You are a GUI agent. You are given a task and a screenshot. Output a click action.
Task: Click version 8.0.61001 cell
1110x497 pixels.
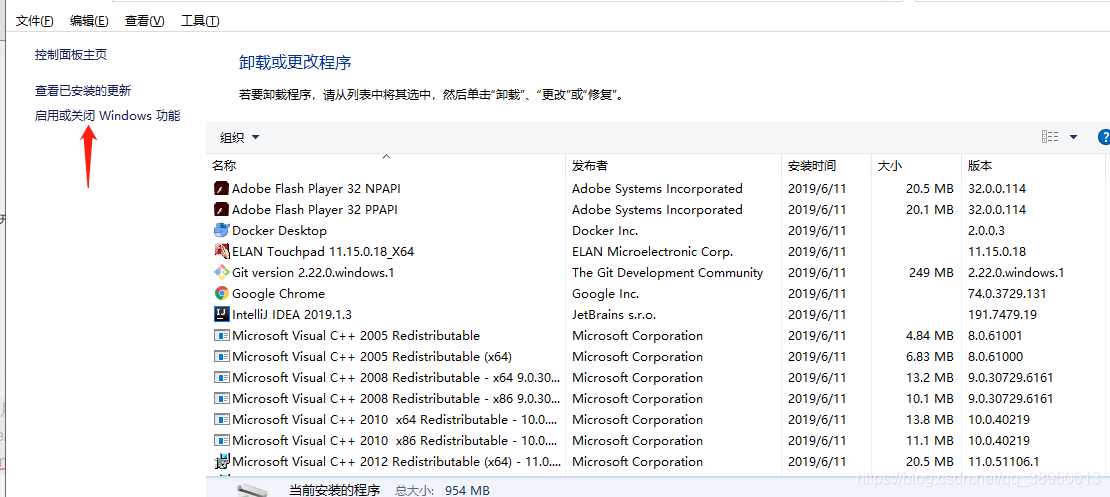pos(997,336)
